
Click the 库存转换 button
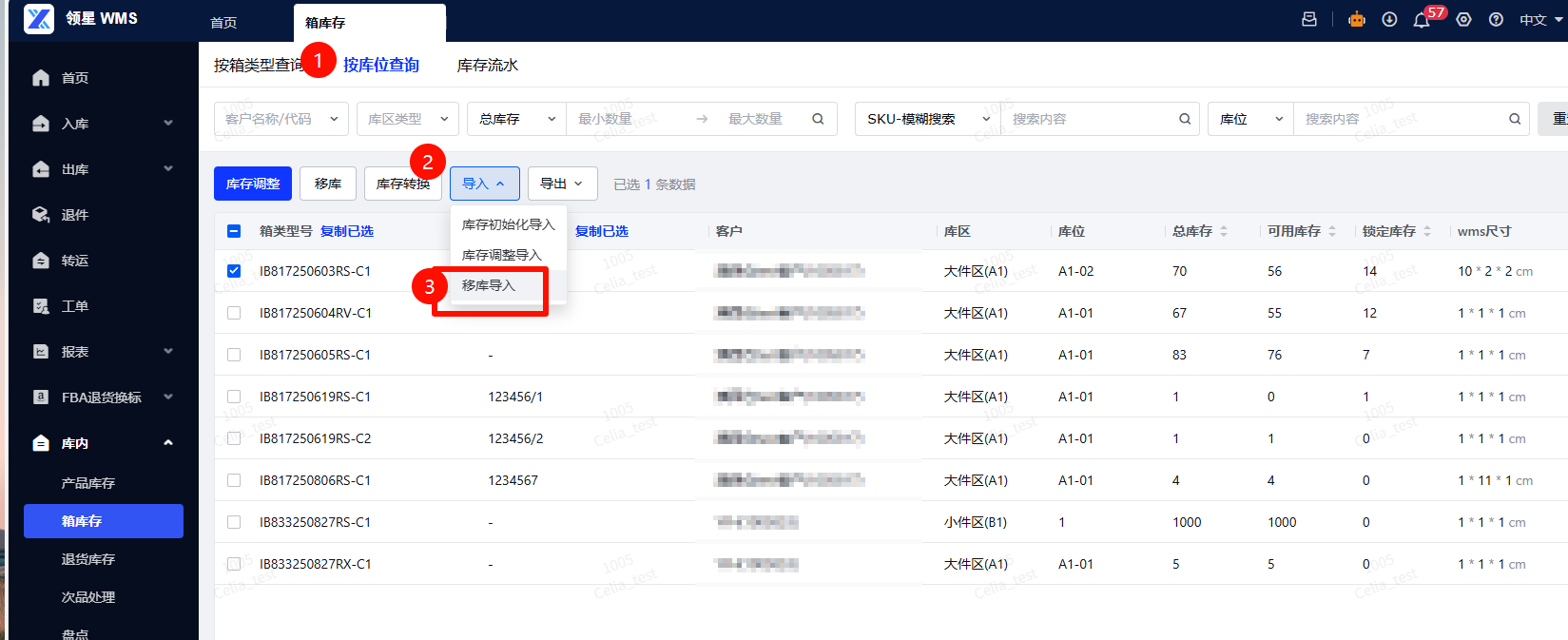(x=403, y=184)
